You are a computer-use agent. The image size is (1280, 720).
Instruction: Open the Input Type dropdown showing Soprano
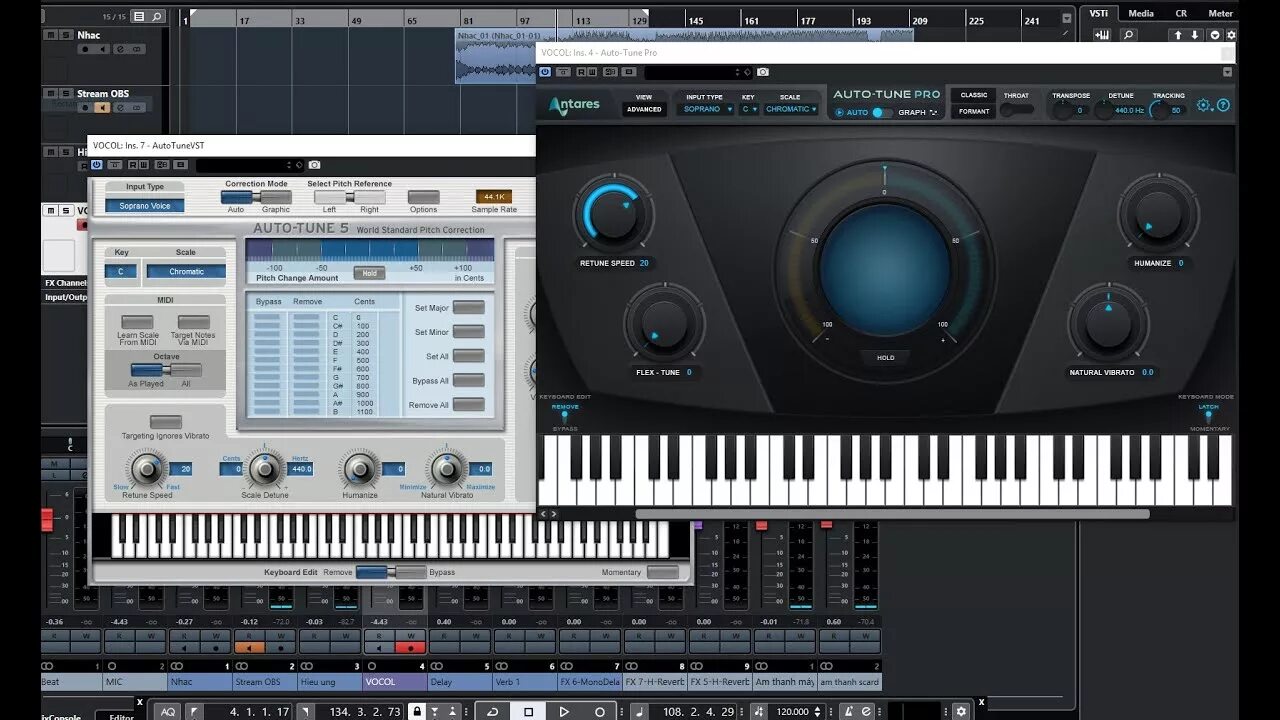coord(705,109)
